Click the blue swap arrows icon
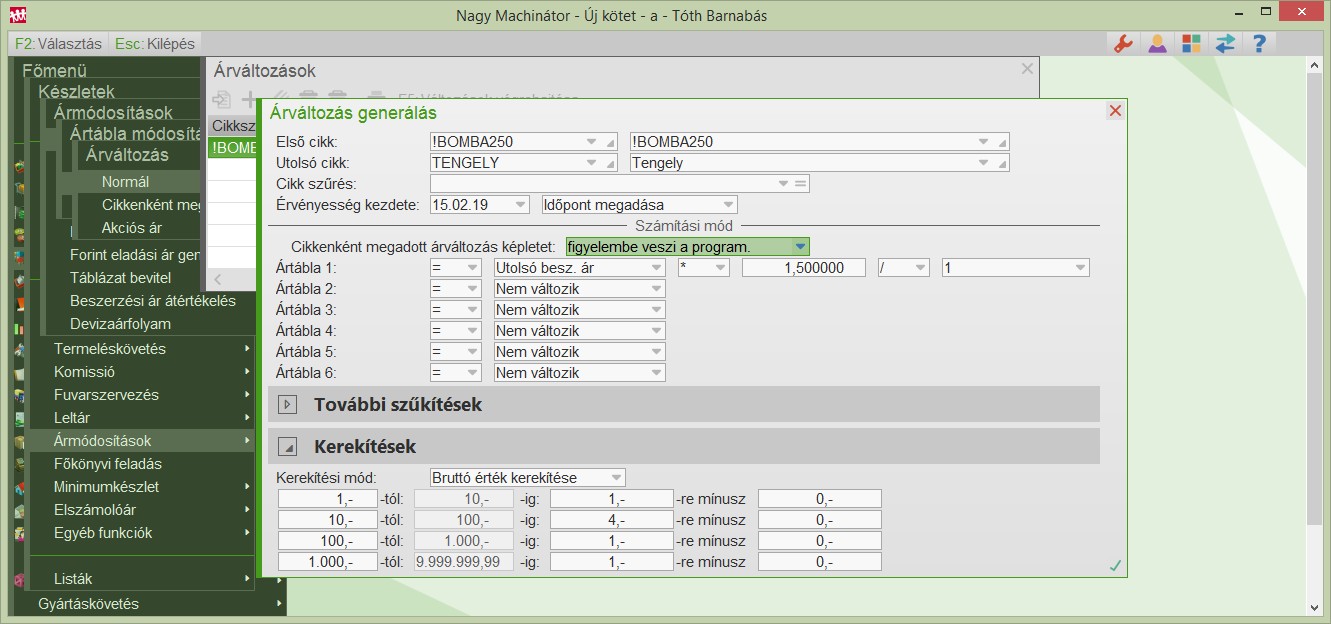 coord(1225,44)
